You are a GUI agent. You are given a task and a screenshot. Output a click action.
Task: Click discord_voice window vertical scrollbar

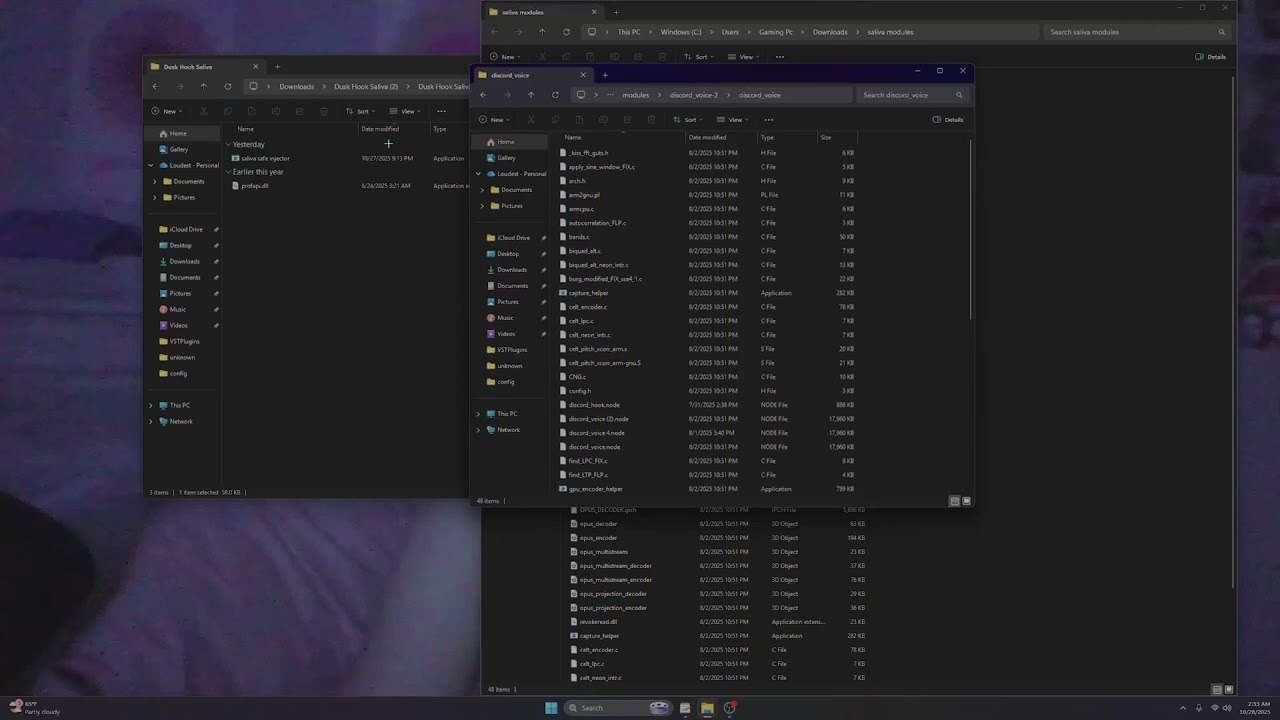coord(970,230)
